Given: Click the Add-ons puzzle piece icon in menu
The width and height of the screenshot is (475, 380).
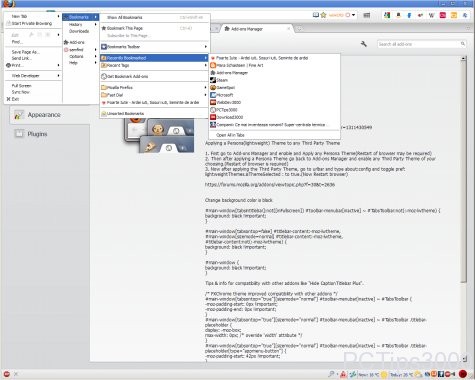Looking at the screenshot, I should [x=66, y=42].
